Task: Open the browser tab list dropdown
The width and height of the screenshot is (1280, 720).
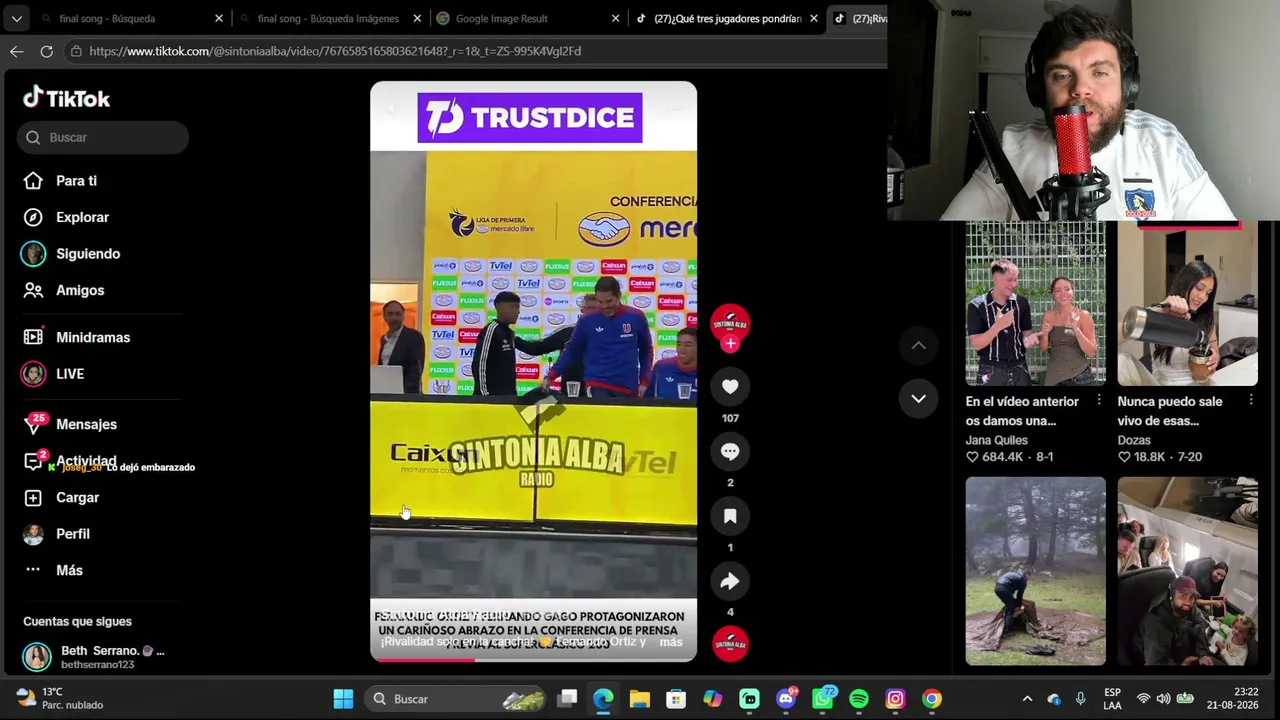Action: [x=17, y=18]
